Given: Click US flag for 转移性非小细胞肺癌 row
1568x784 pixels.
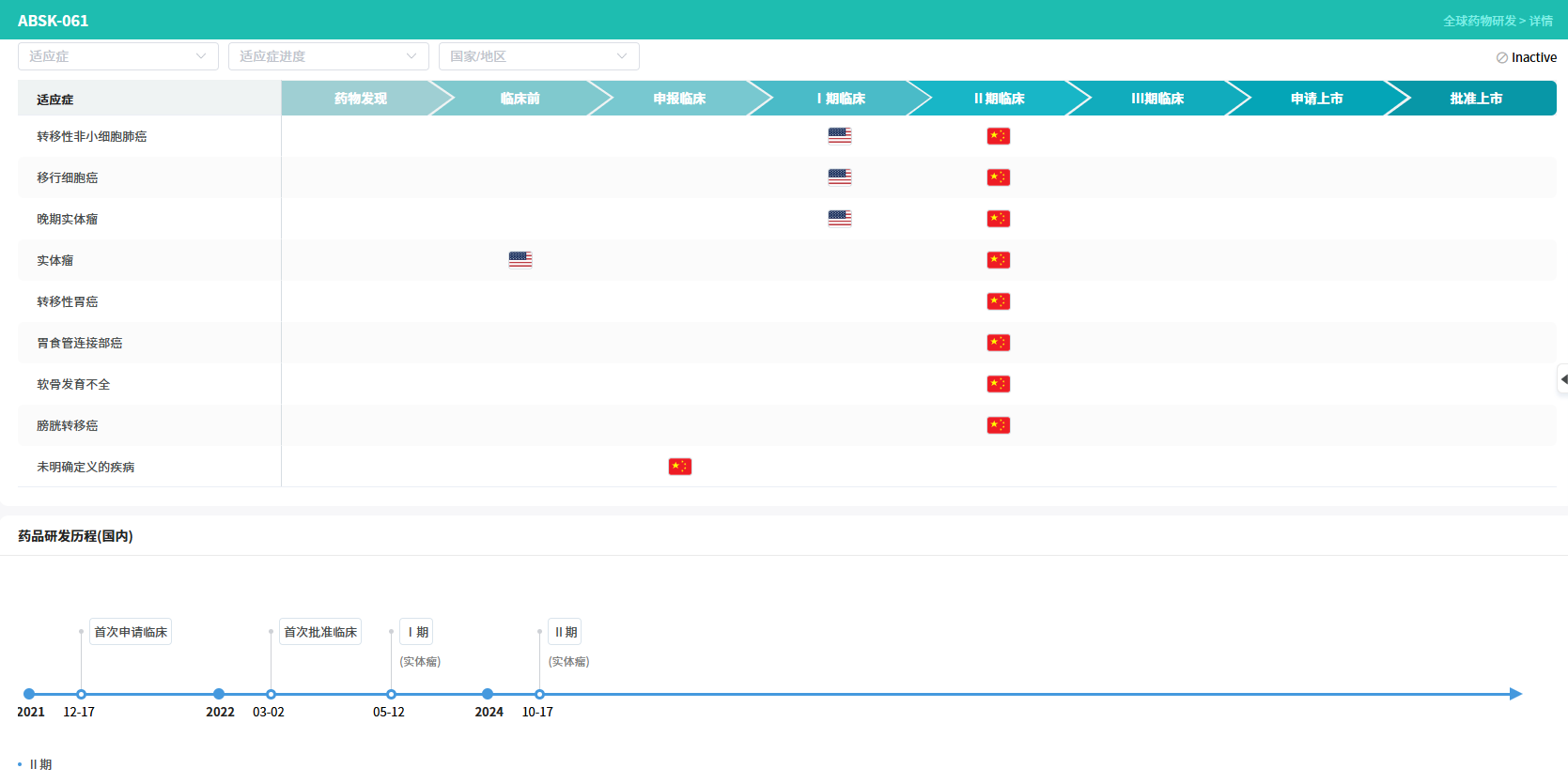Looking at the screenshot, I should pyautogui.click(x=839, y=136).
